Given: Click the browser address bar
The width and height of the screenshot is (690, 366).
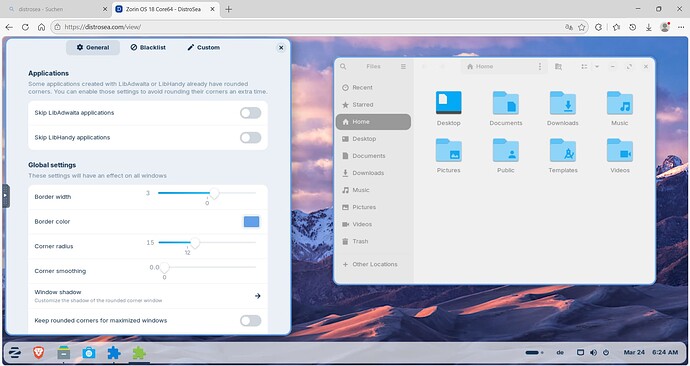Looking at the screenshot, I should pos(319,27).
